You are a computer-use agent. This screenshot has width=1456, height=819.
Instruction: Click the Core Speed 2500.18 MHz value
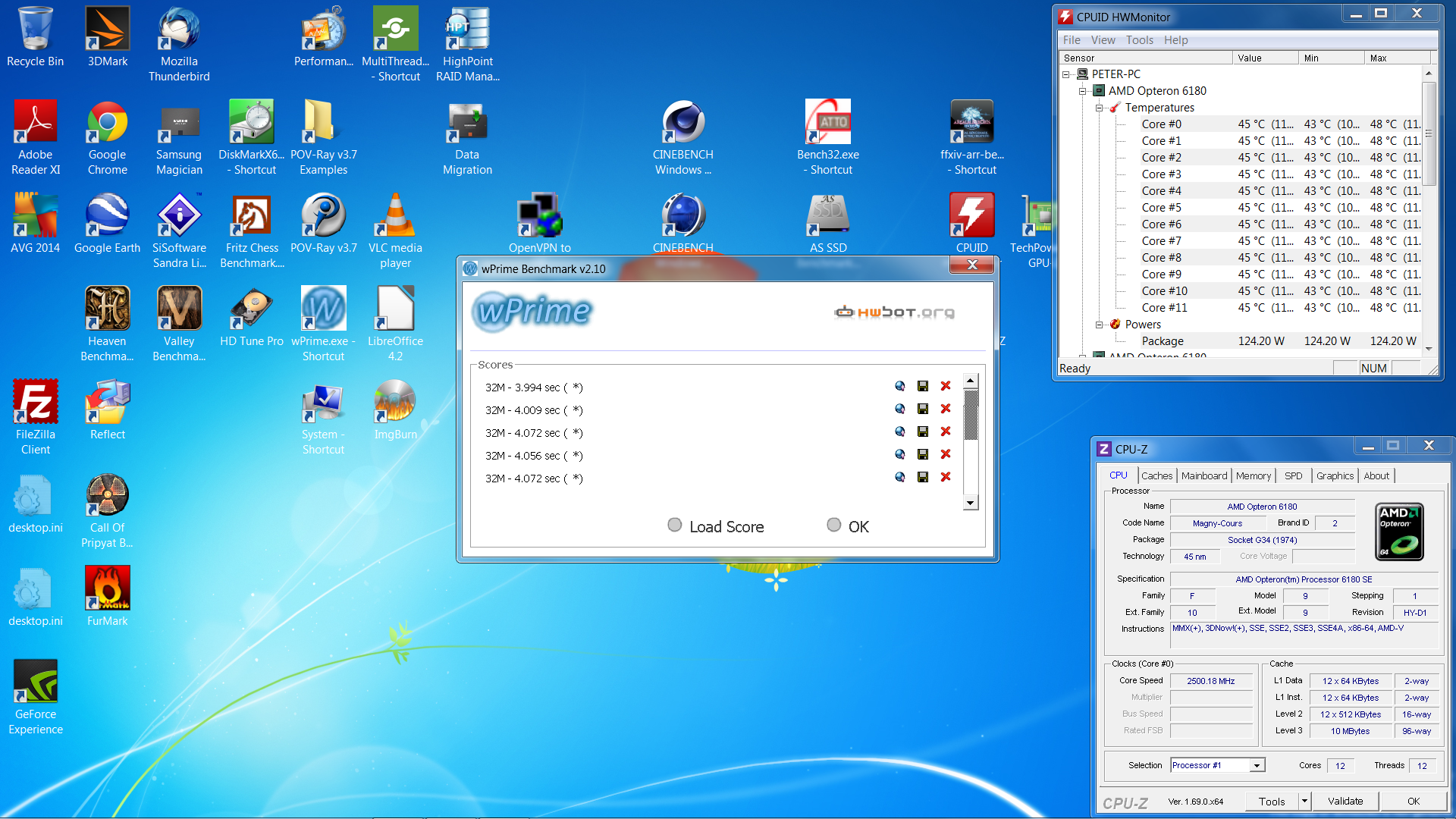pos(1211,681)
